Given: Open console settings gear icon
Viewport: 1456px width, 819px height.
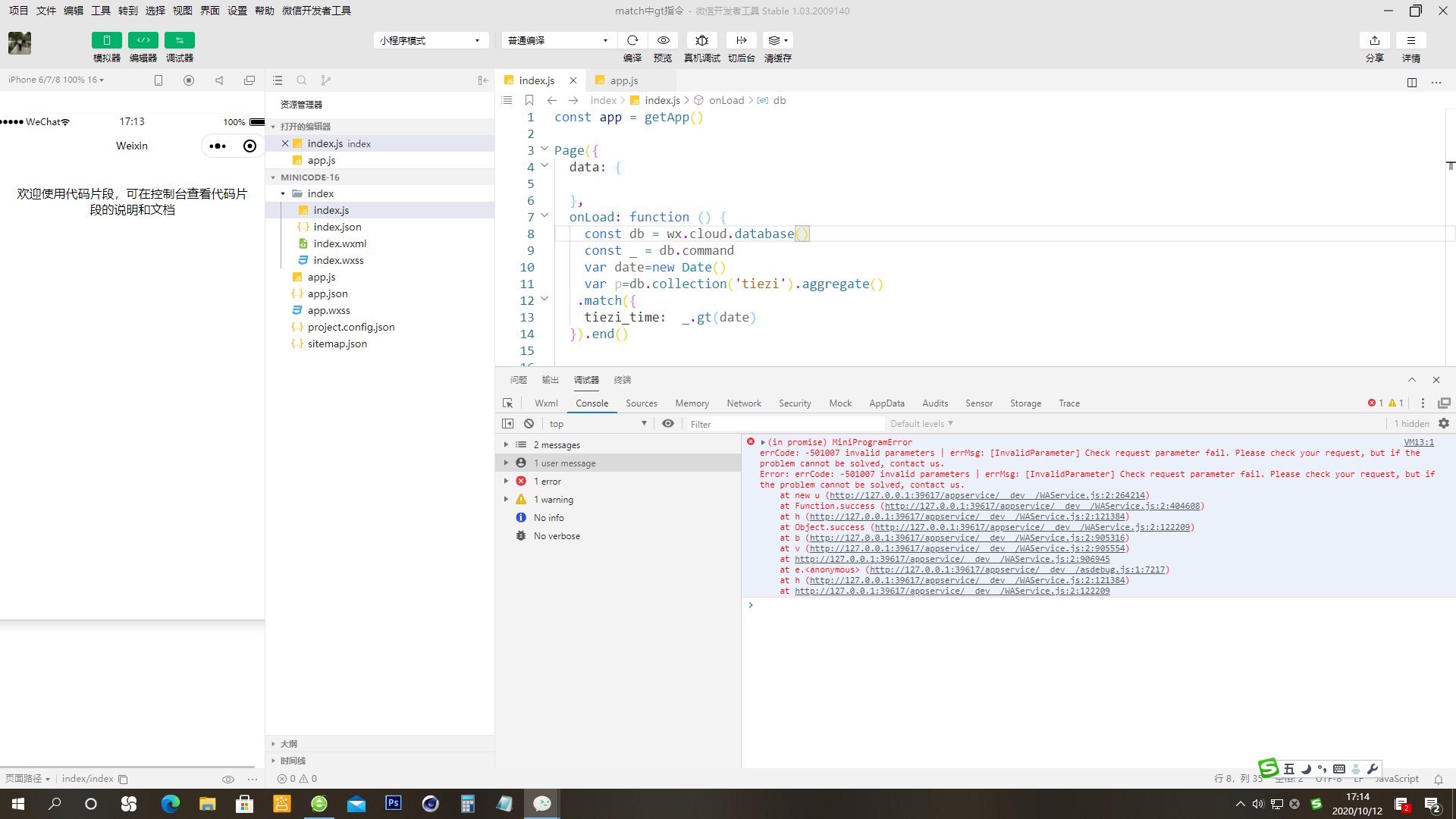Looking at the screenshot, I should [x=1443, y=424].
